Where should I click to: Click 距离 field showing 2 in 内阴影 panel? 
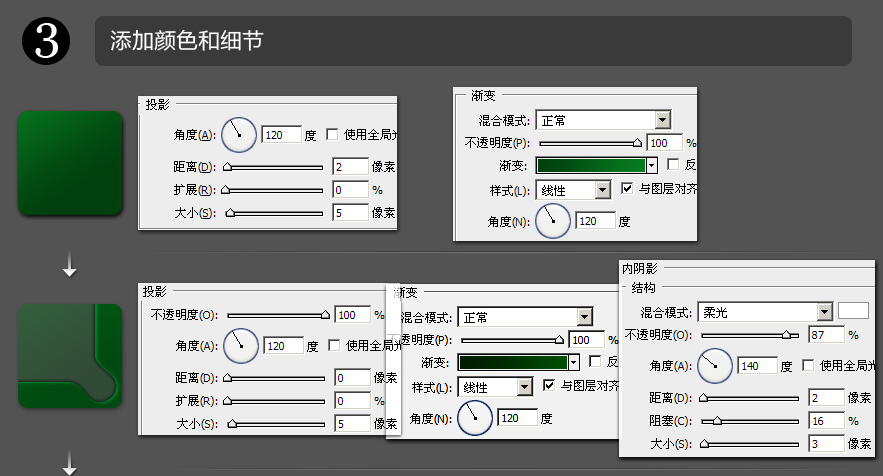(x=826, y=398)
